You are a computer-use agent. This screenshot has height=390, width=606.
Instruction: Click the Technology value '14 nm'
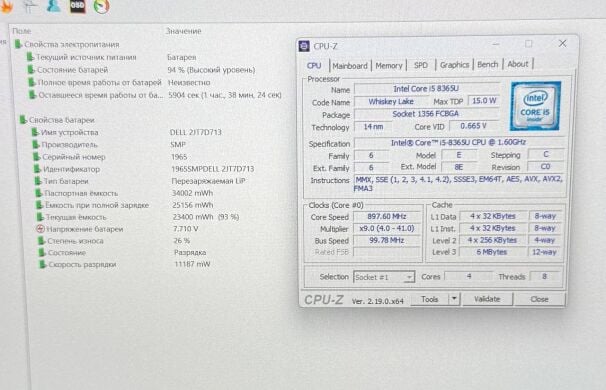click(x=373, y=127)
